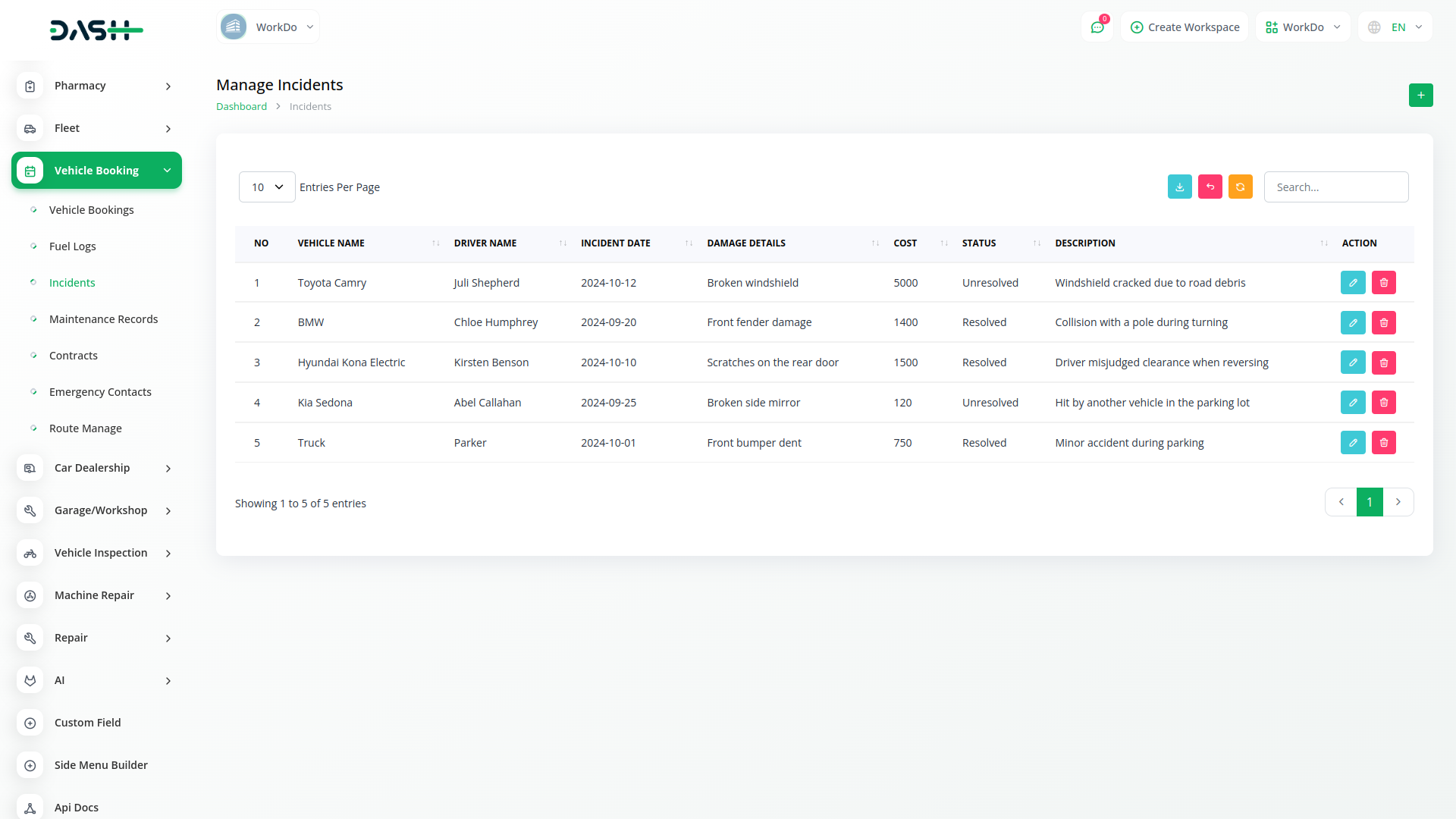
Task: Delete the BMW incident row
Action: click(1383, 322)
